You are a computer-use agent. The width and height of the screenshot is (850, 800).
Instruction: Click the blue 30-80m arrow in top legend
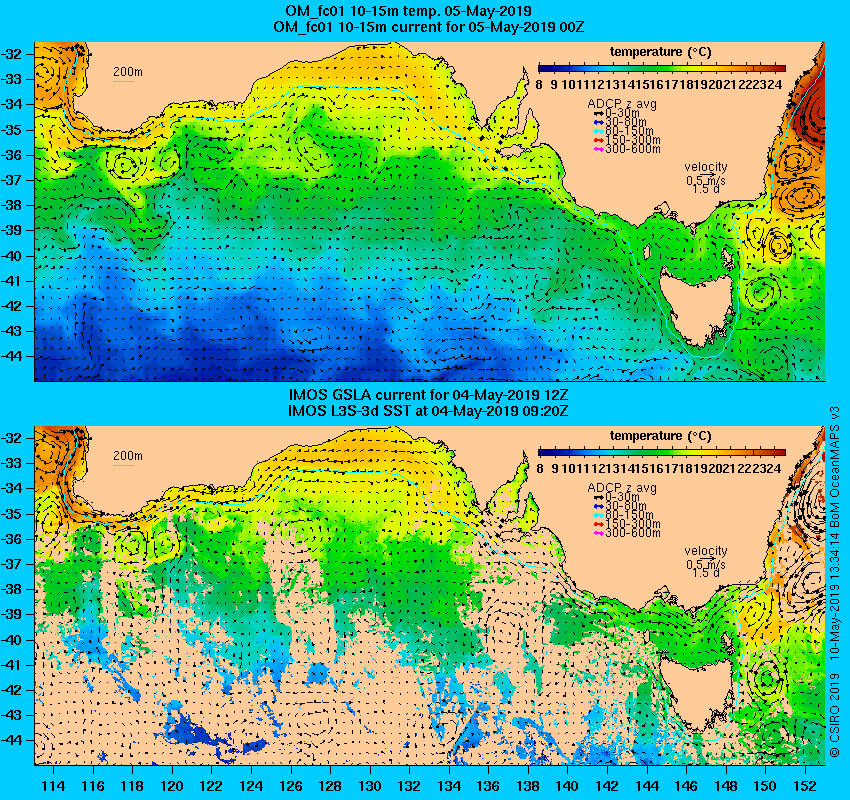click(598, 122)
